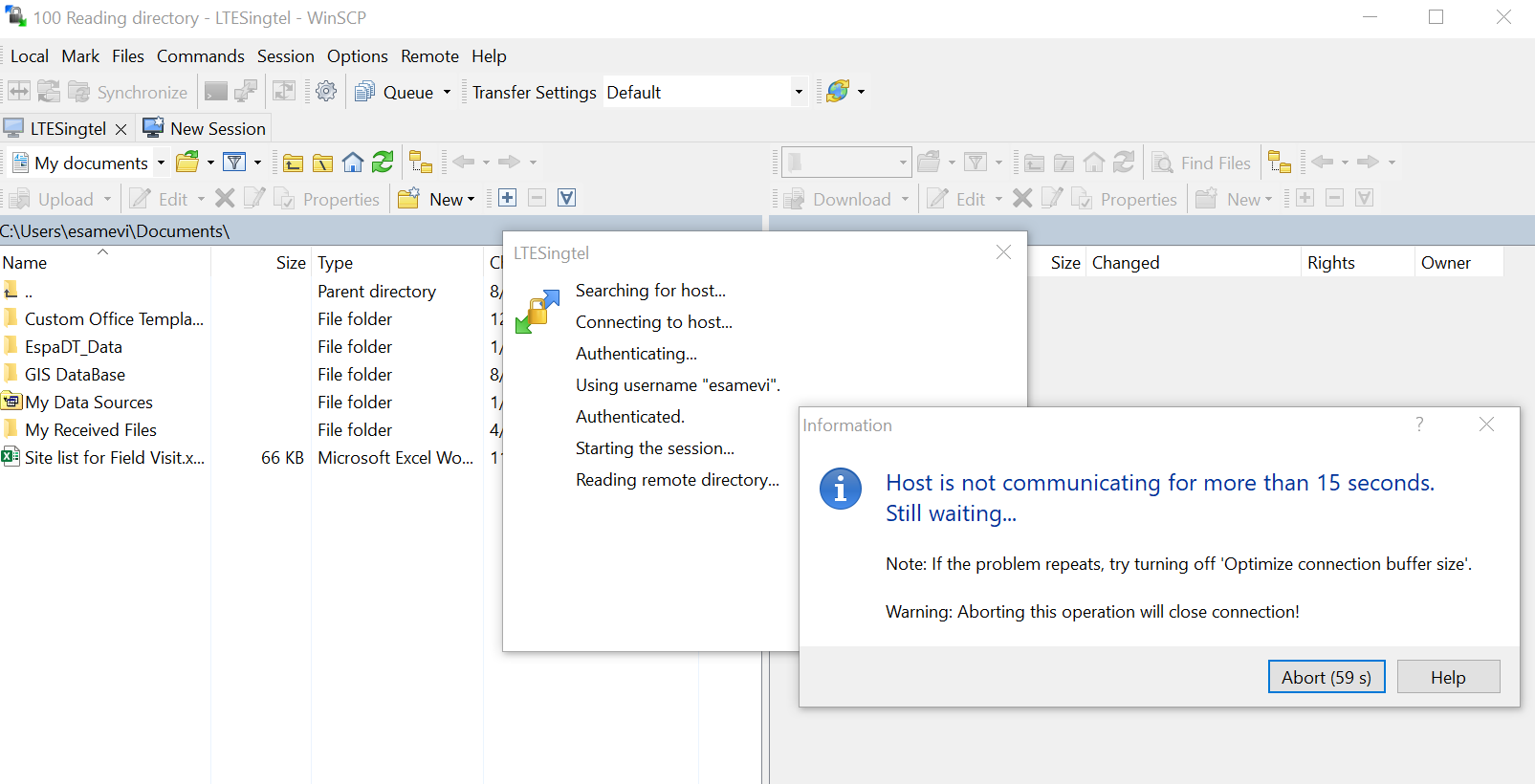
Task: Click the local filter funnel icon
Action: [234, 163]
